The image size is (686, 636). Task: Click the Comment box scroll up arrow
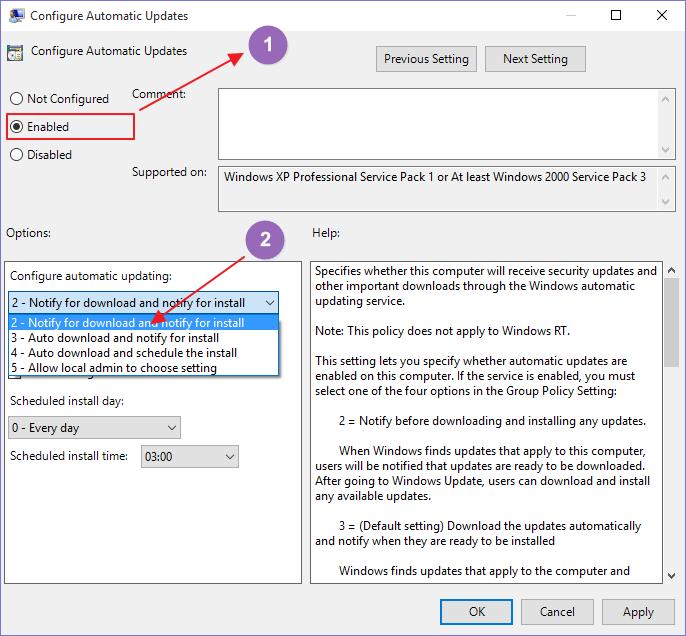(665, 99)
